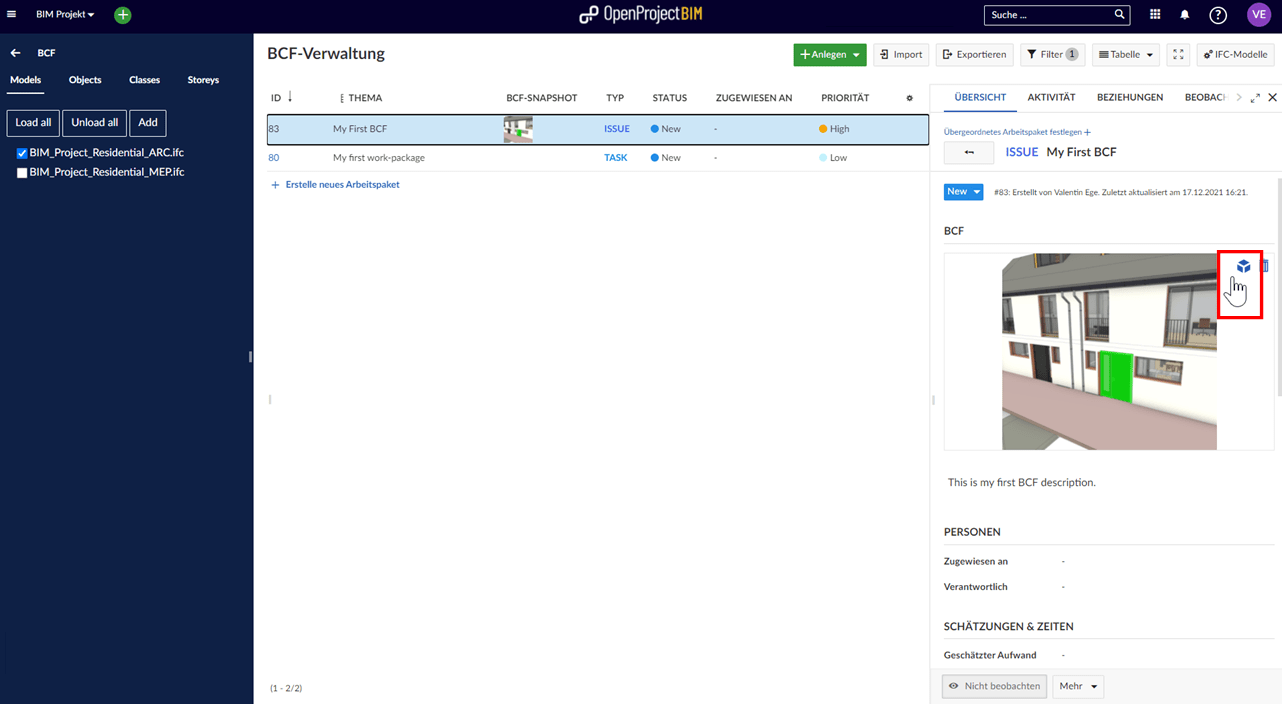Check BIM_Project_Residential_MEP.ifc model
The height and width of the screenshot is (704, 1282).
click(22, 173)
